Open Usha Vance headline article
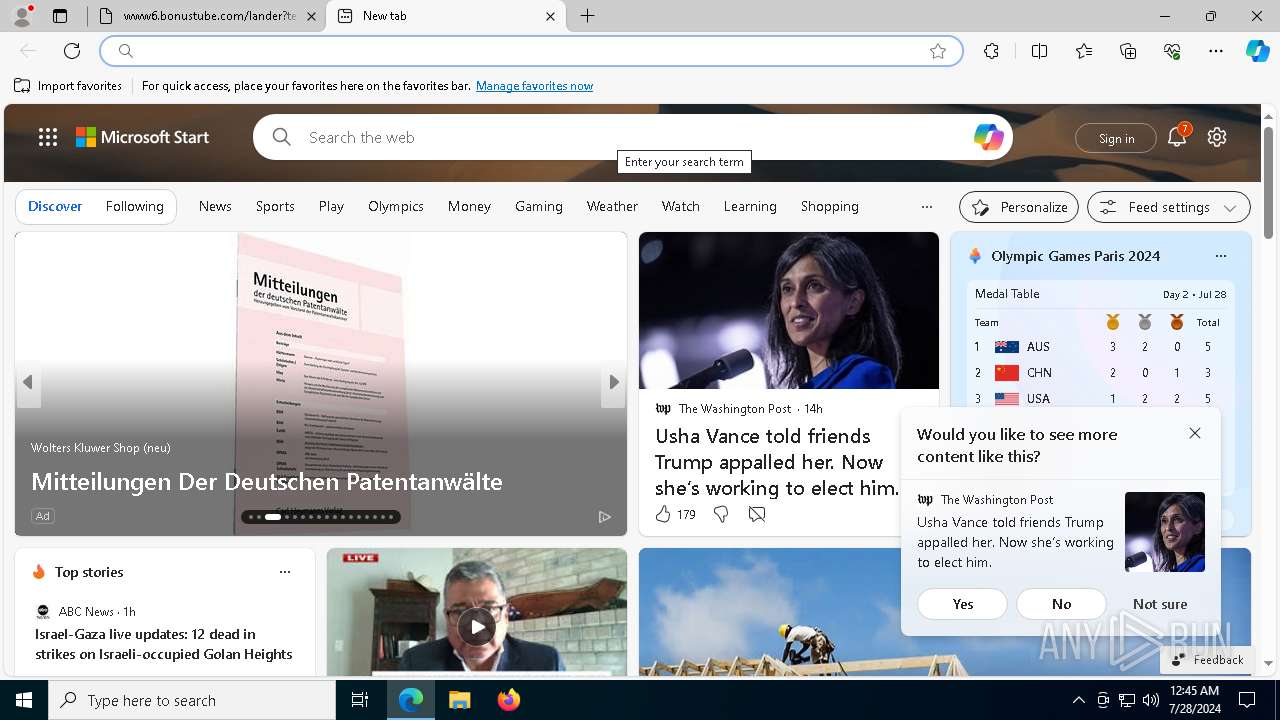This screenshot has height=720, width=1280. click(777, 462)
